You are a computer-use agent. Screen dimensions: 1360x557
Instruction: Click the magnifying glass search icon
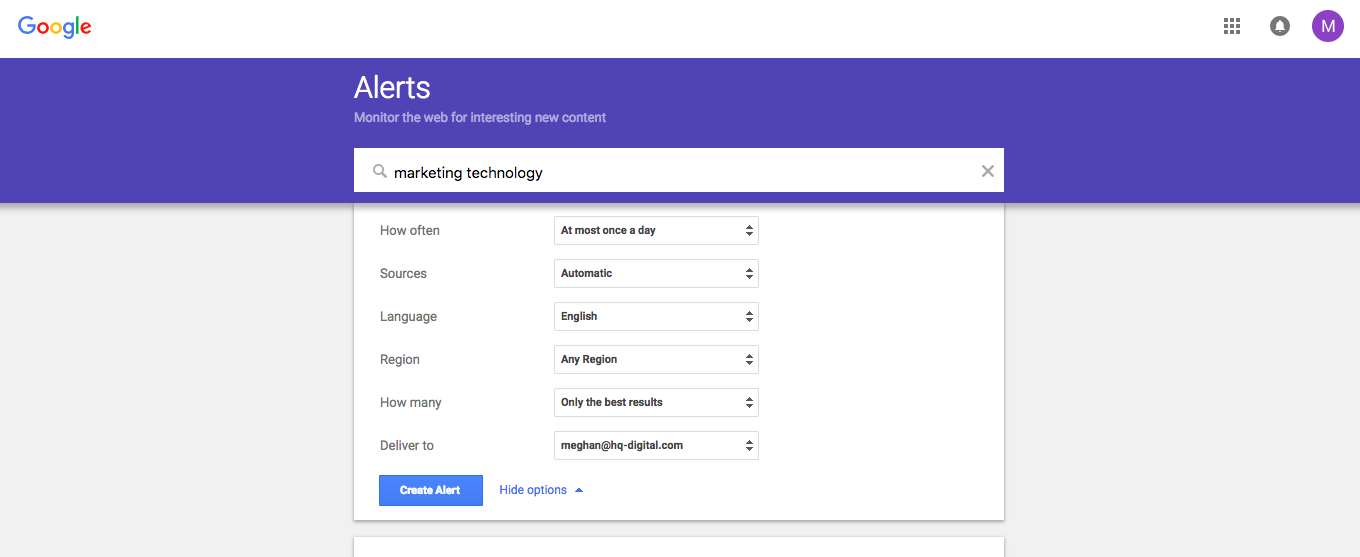380,171
